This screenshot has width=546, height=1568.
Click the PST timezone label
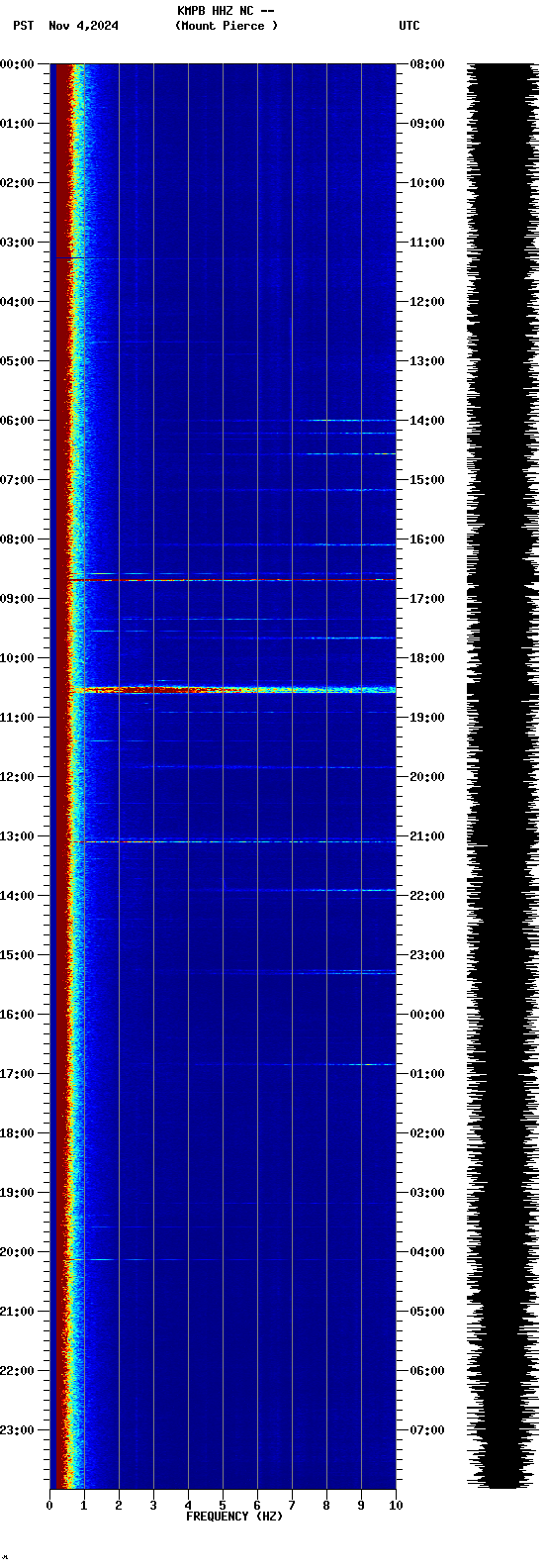click(23, 26)
